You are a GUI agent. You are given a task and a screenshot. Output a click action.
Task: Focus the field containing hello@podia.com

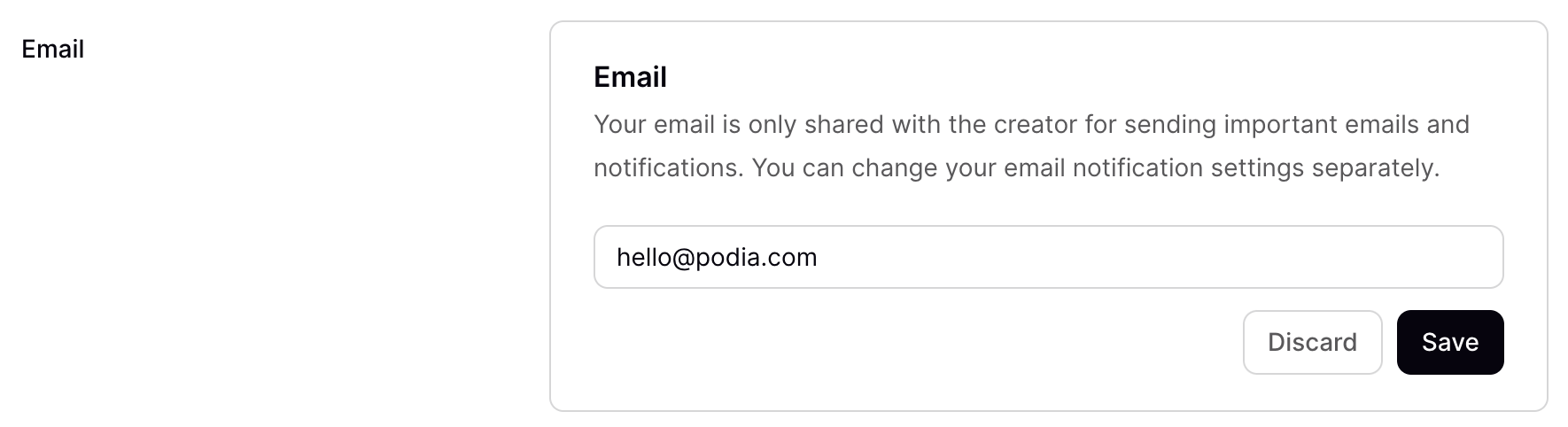tap(1047, 257)
